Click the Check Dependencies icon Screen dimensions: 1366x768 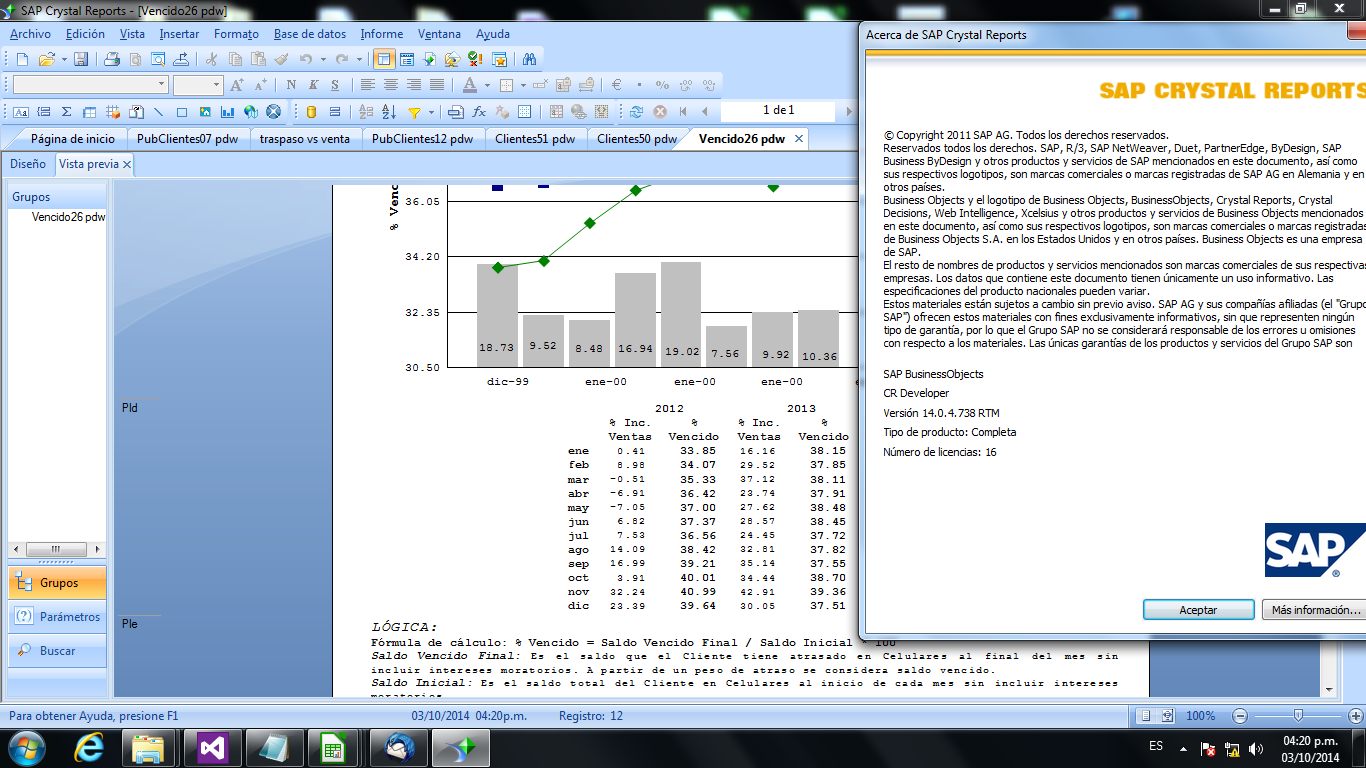474,59
